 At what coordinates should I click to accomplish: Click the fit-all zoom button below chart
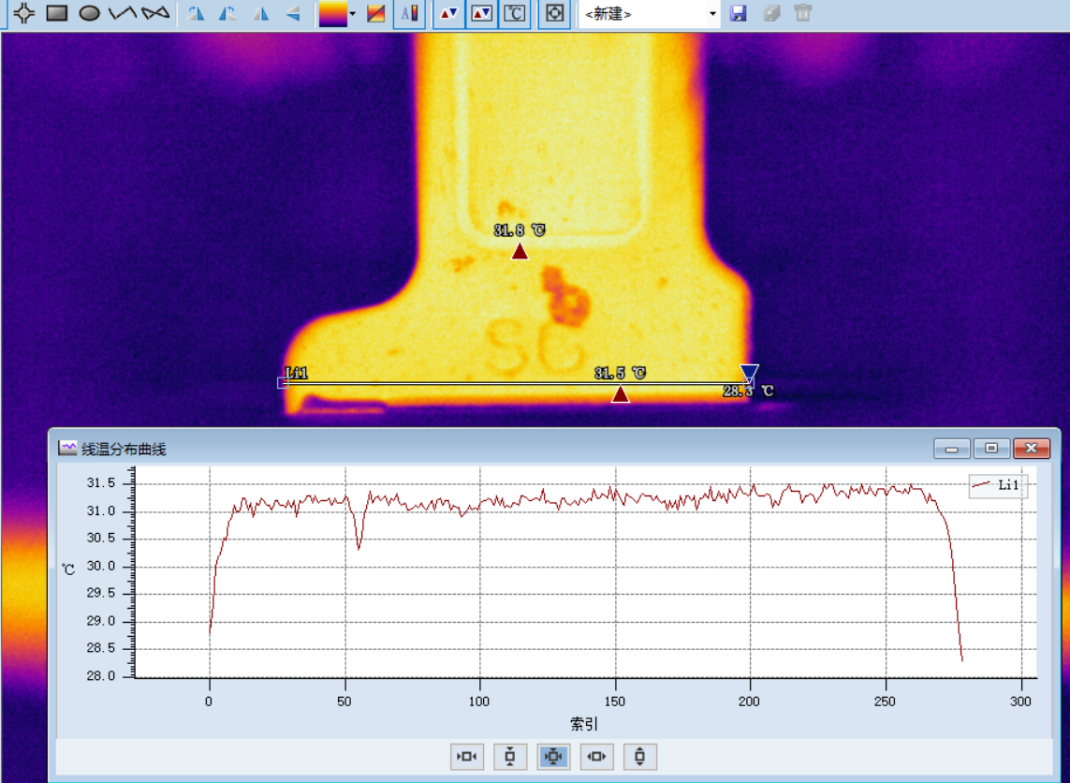(x=553, y=756)
